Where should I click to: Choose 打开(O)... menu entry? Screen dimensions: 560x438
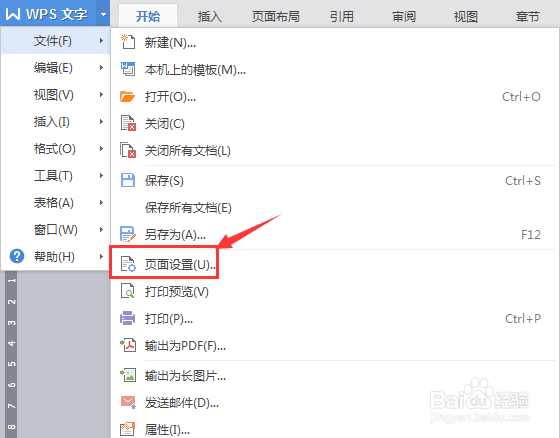click(x=335, y=96)
